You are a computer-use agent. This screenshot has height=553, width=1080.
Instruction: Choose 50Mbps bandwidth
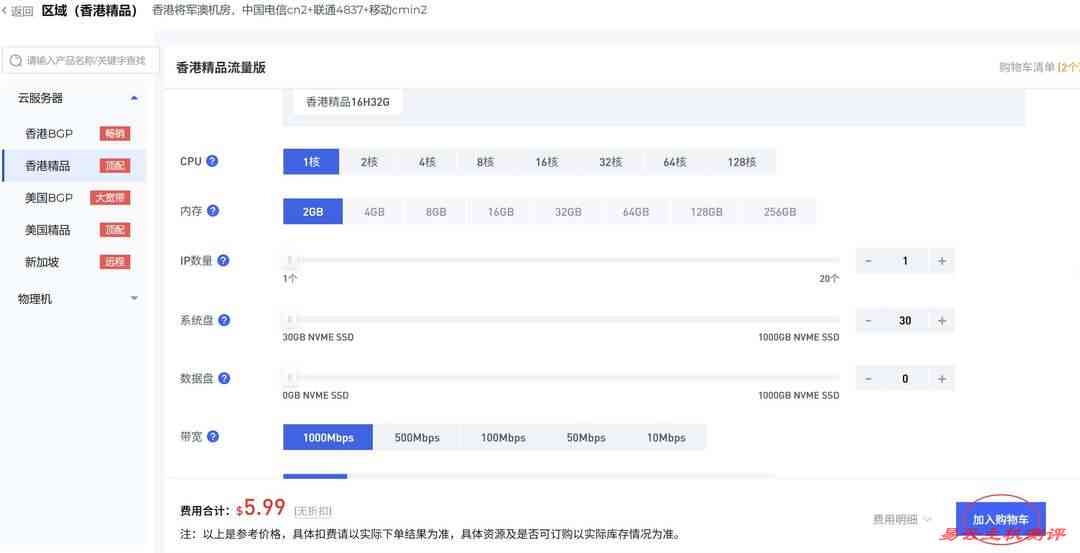586,437
